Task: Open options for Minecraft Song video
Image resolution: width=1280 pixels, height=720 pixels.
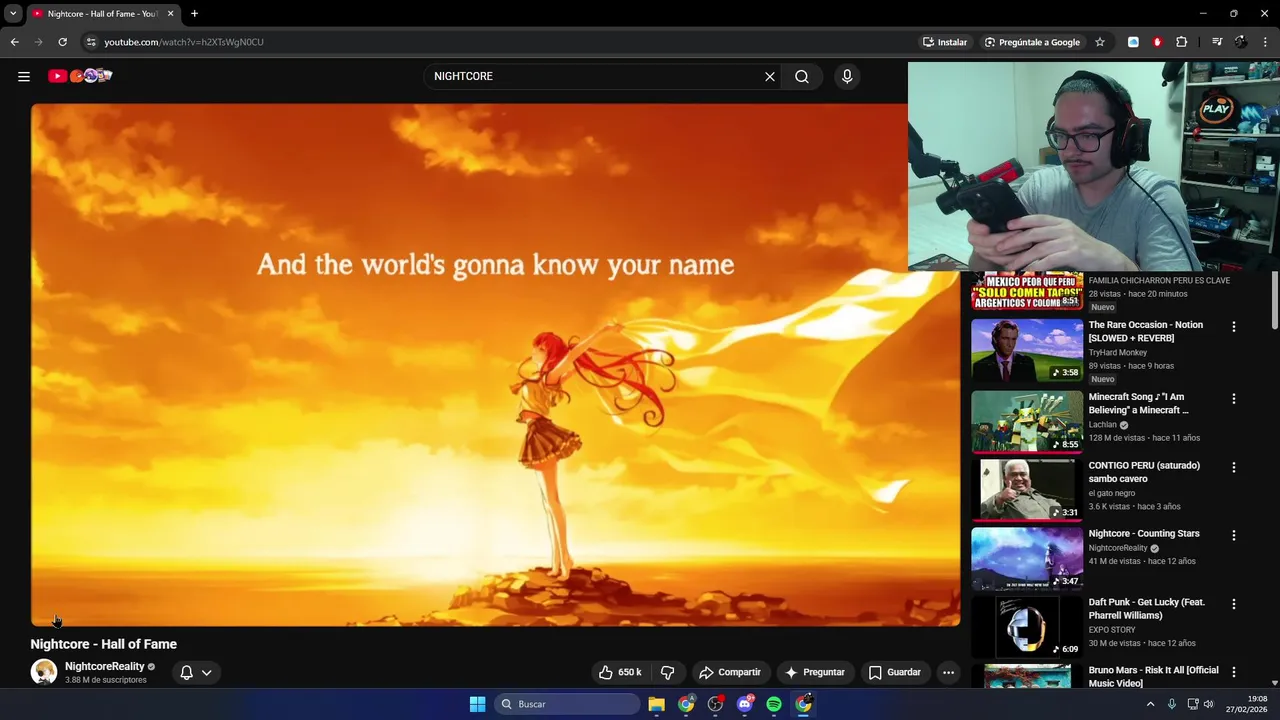Action: coord(1233,399)
